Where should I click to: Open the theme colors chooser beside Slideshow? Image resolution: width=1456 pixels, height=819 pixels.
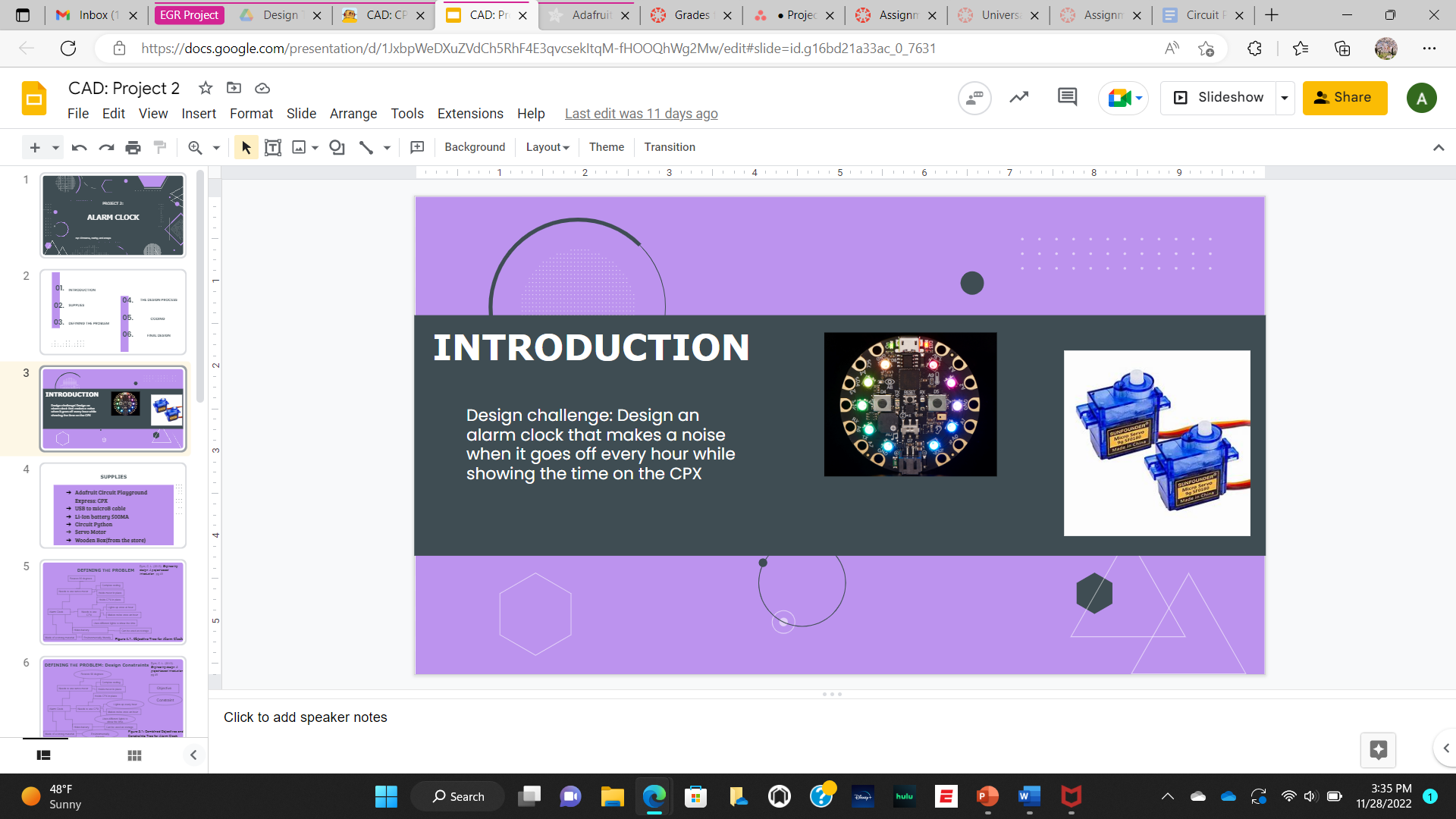pos(1123,98)
